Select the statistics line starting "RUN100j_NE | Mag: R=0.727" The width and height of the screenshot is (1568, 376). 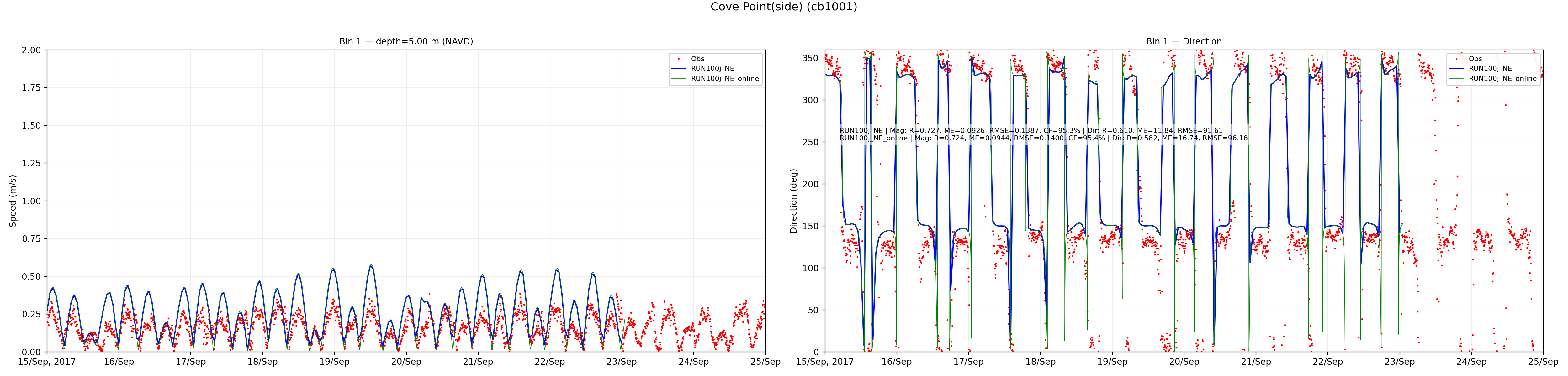(1031, 130)
